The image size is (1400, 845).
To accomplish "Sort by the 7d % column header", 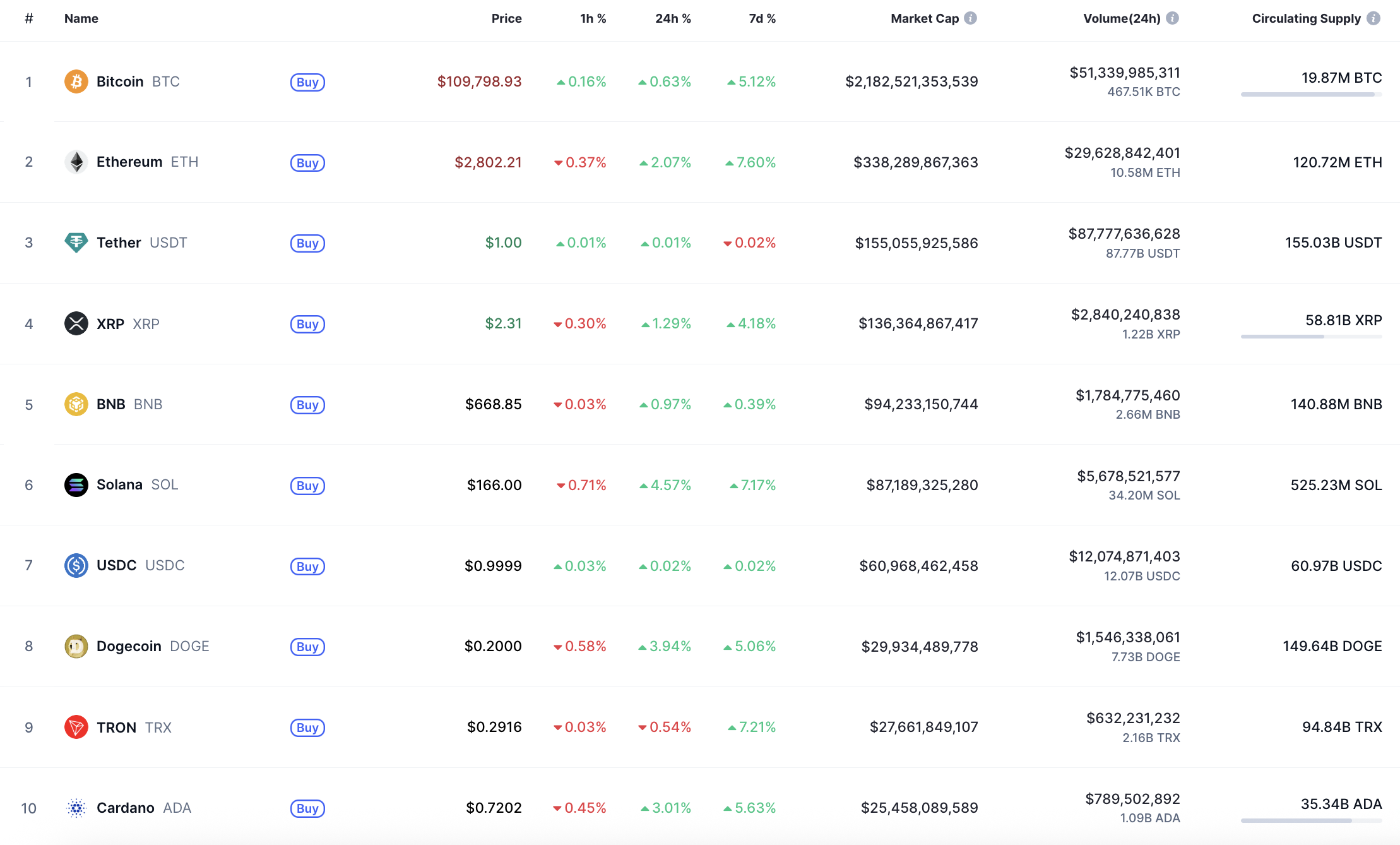I will click(x=762, y=18).
